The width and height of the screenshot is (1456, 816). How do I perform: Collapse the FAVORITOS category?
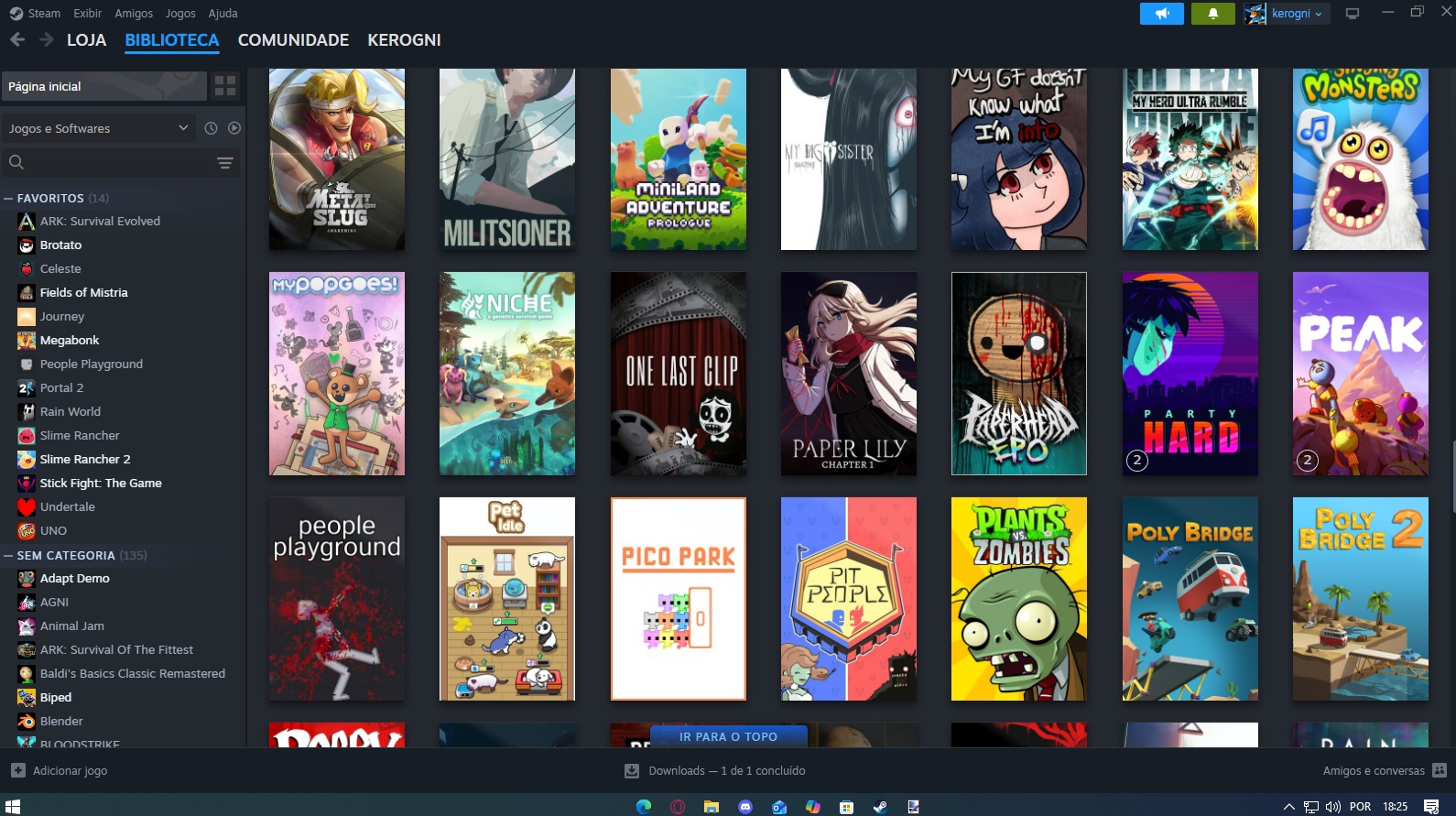coord(8,199)
